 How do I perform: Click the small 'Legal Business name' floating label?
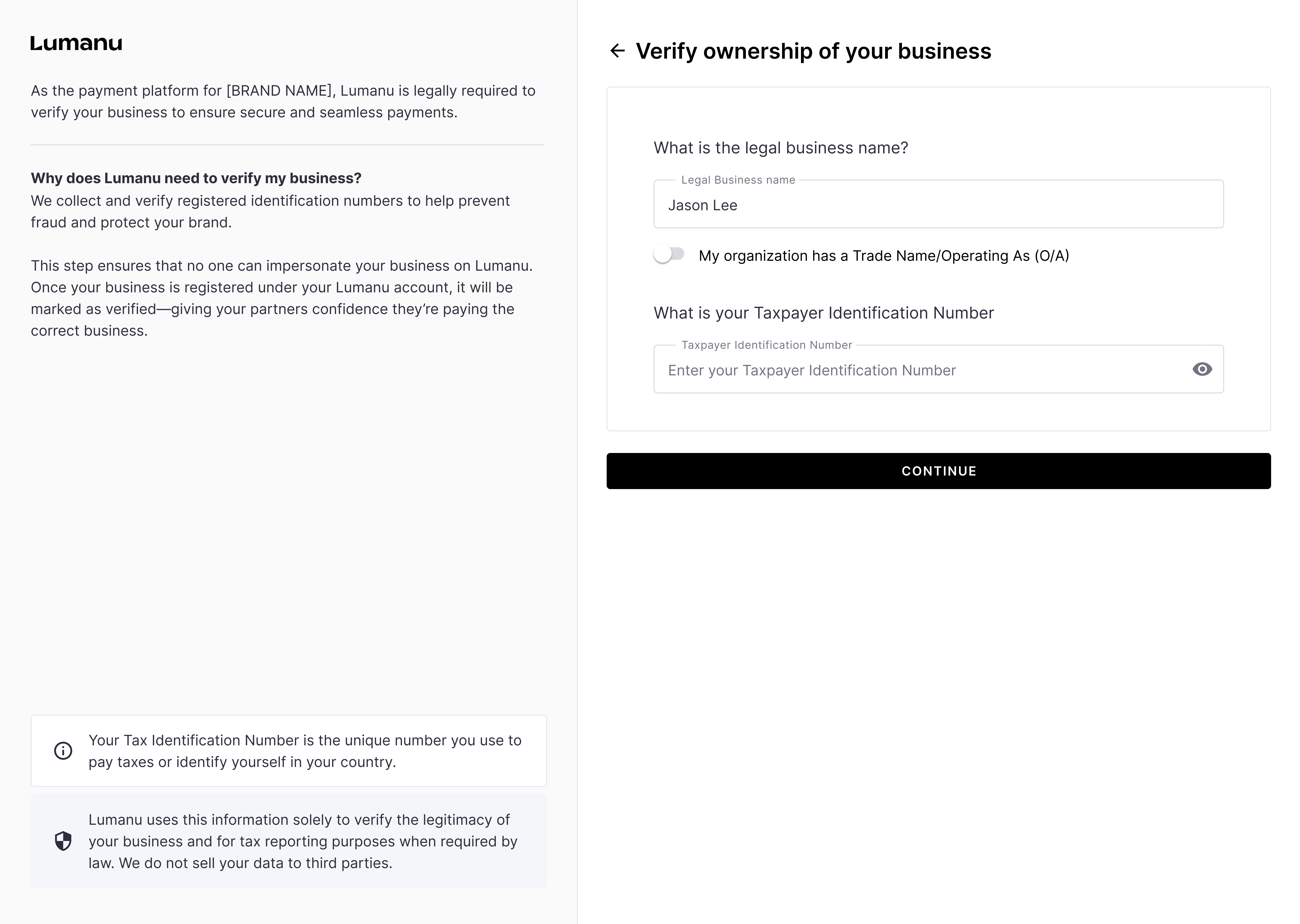(738, 180)
